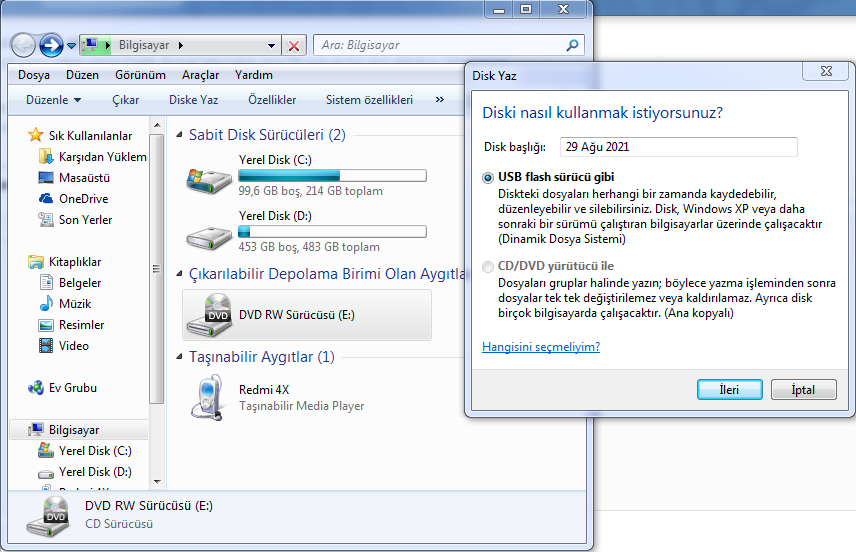This screenshot has height=552, width=856.
Task: Expand breadcrumb arrow after Bilgisayar
Action: [x=181, y=45]
